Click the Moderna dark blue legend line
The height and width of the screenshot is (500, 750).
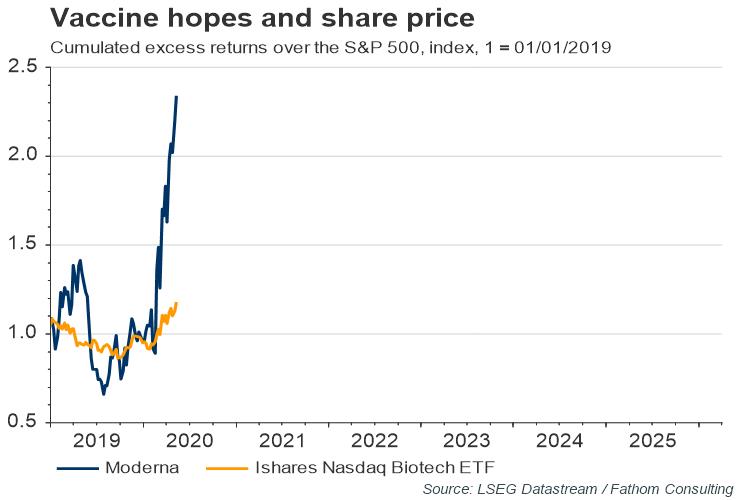80,466
